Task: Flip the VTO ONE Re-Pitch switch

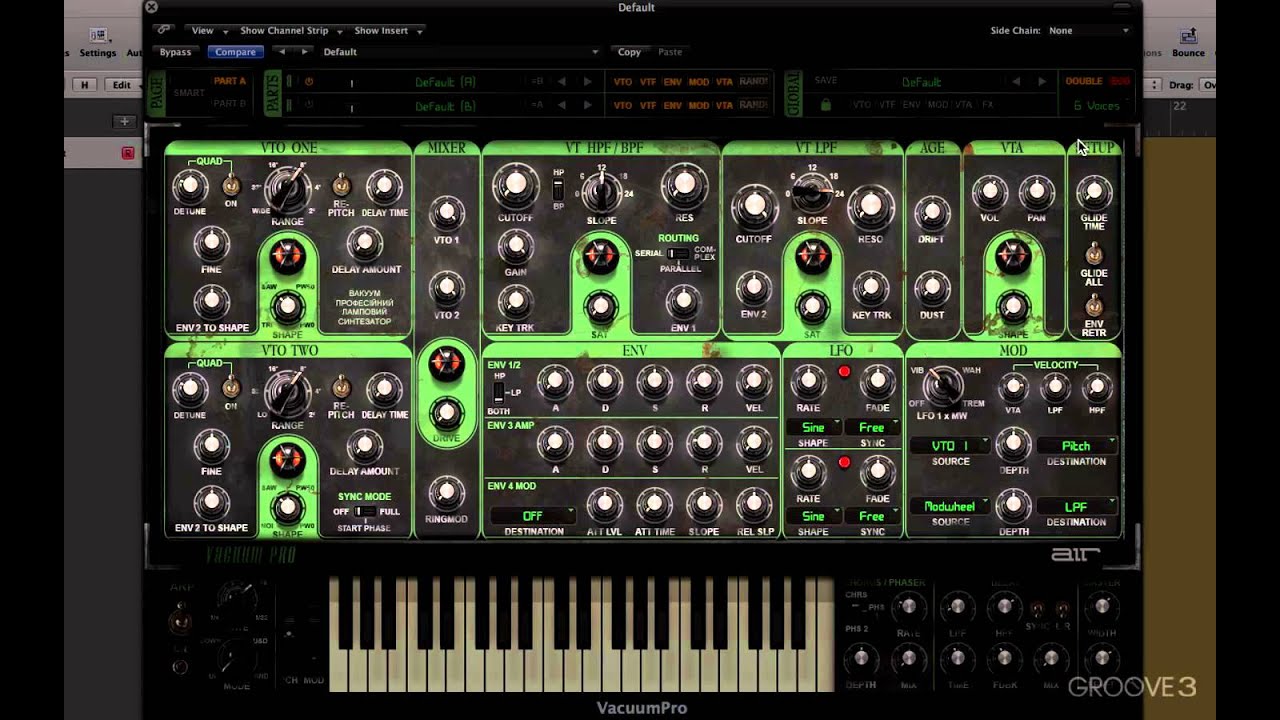Action: tap(341, 185)
